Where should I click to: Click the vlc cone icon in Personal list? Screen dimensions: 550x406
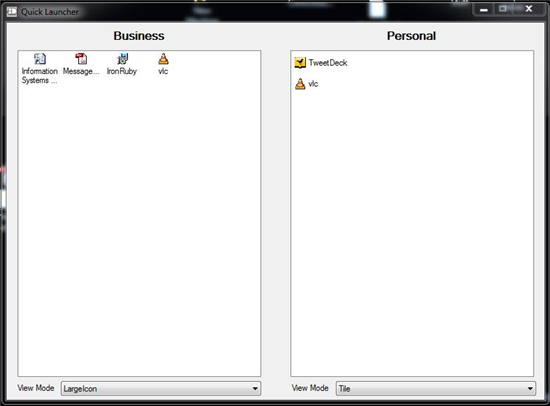point(300,84)
